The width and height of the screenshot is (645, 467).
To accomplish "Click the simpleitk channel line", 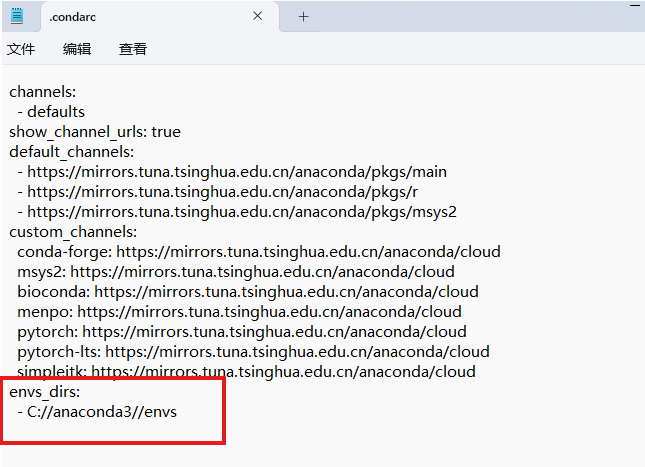I will (246, 372).
